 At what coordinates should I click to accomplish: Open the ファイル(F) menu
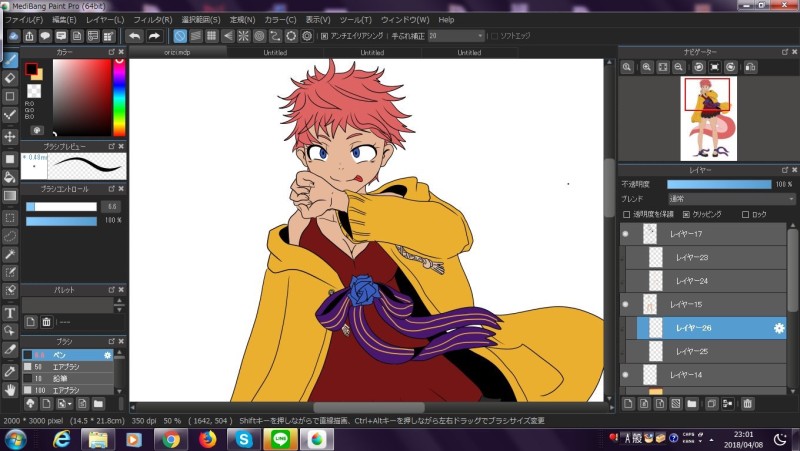24,19
